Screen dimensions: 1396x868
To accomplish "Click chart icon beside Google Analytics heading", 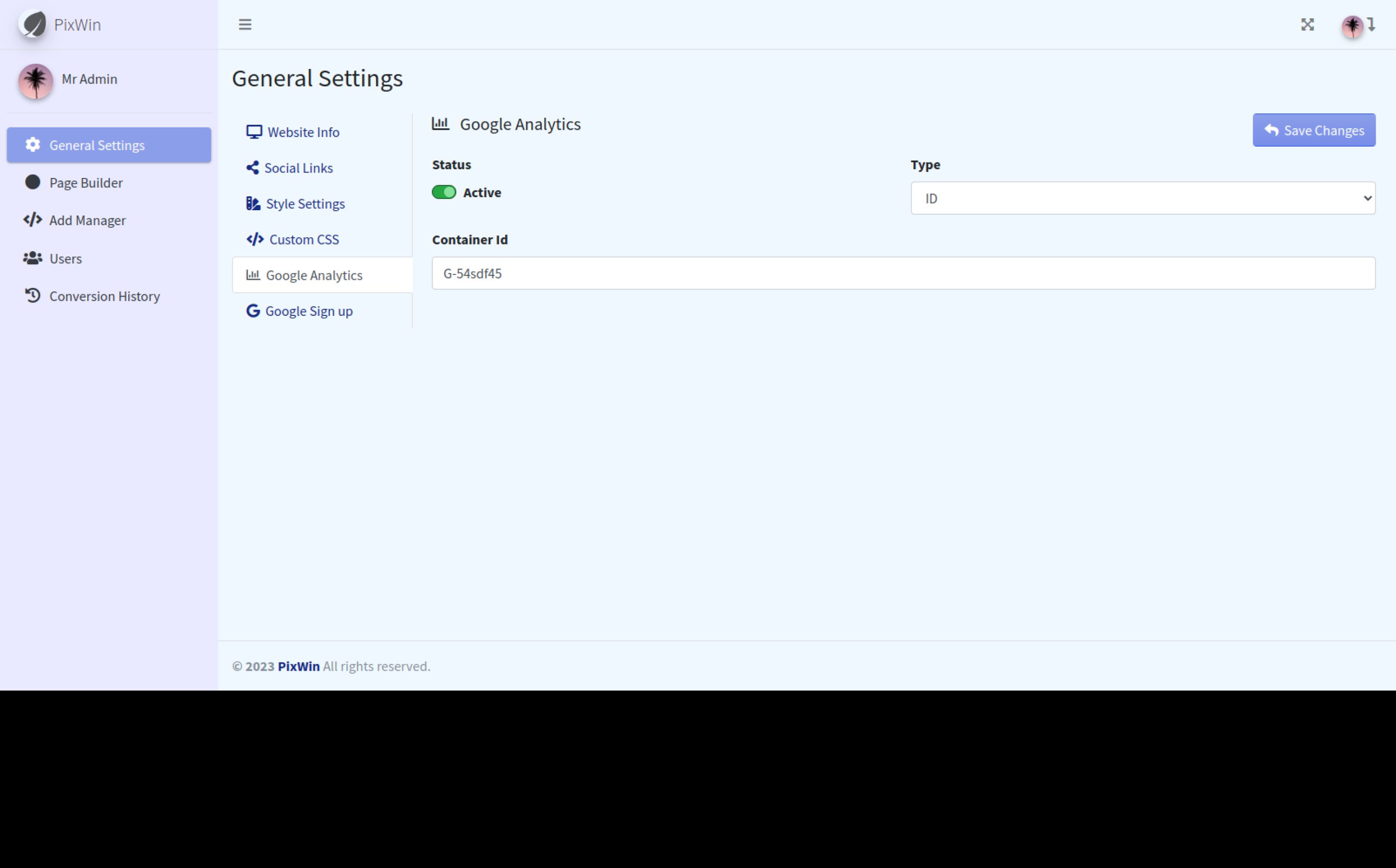I will [x=440, y=123].
